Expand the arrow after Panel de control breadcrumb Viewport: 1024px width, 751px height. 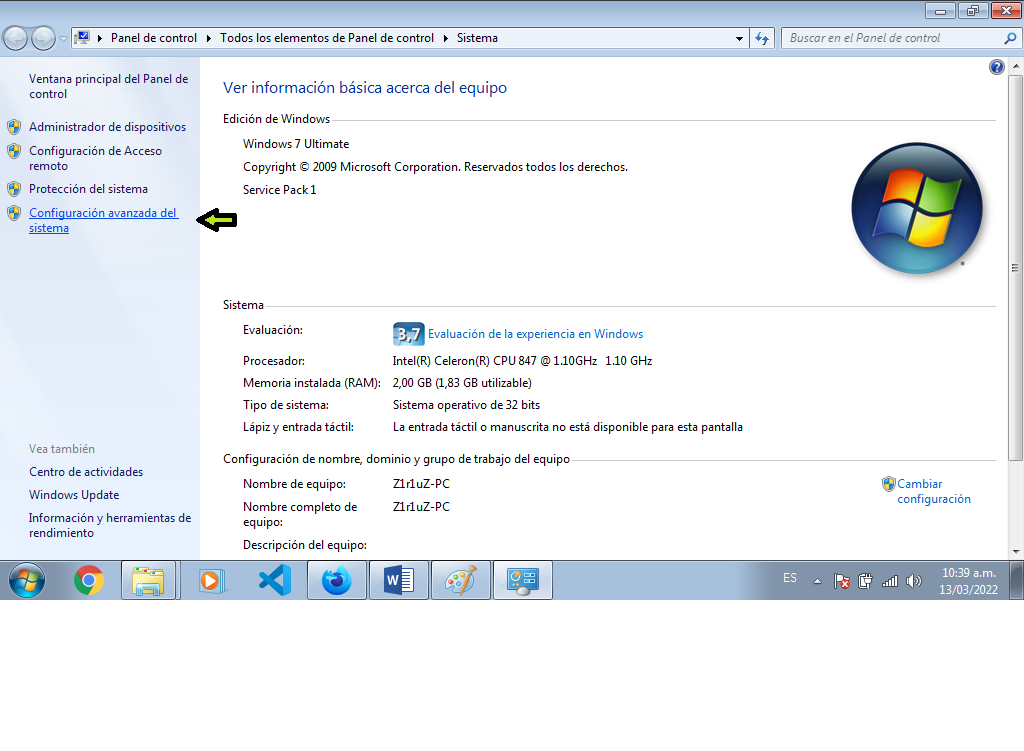pyautogui.click(x=208, y=39)
